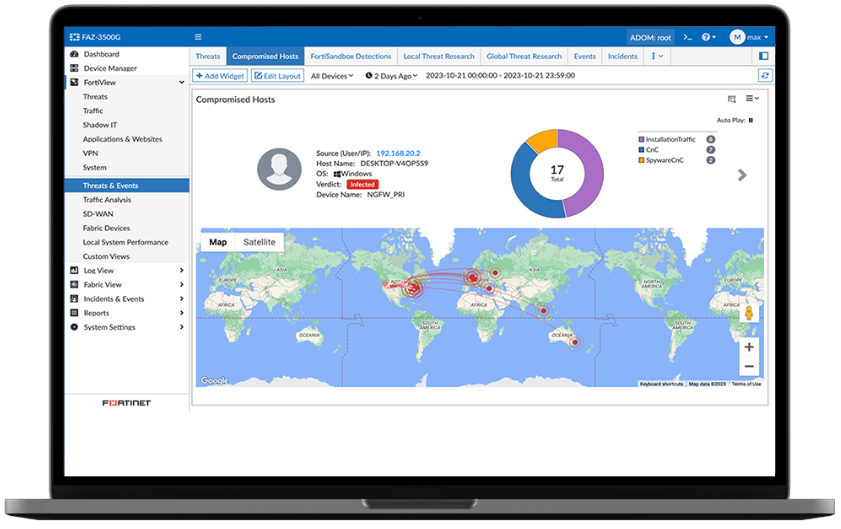Open the All Devices dropdown
This screenshot has width=841, height=529.
pyautogui.click(x=332, y=76)
